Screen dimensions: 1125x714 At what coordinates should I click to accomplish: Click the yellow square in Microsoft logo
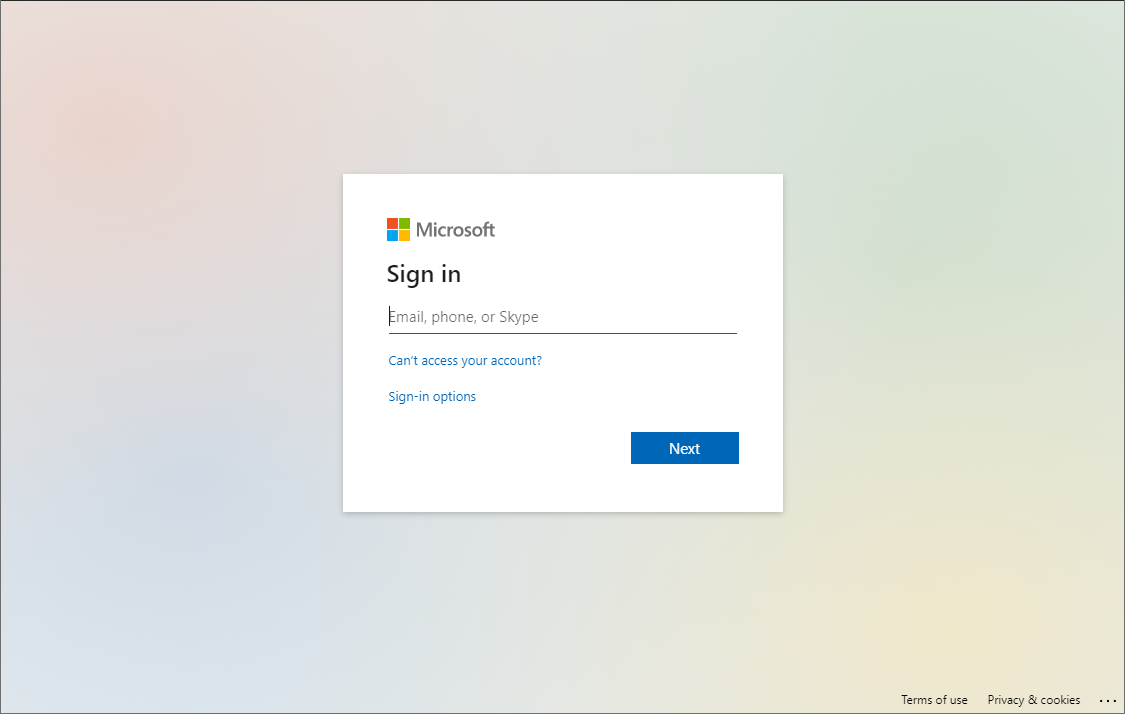point(404,236)
